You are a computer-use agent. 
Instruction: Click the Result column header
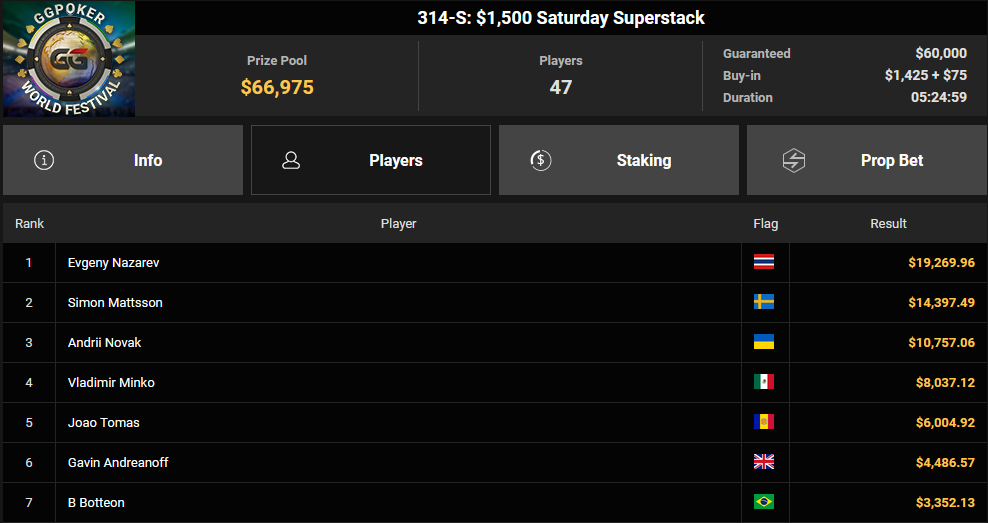click(888, 224)
